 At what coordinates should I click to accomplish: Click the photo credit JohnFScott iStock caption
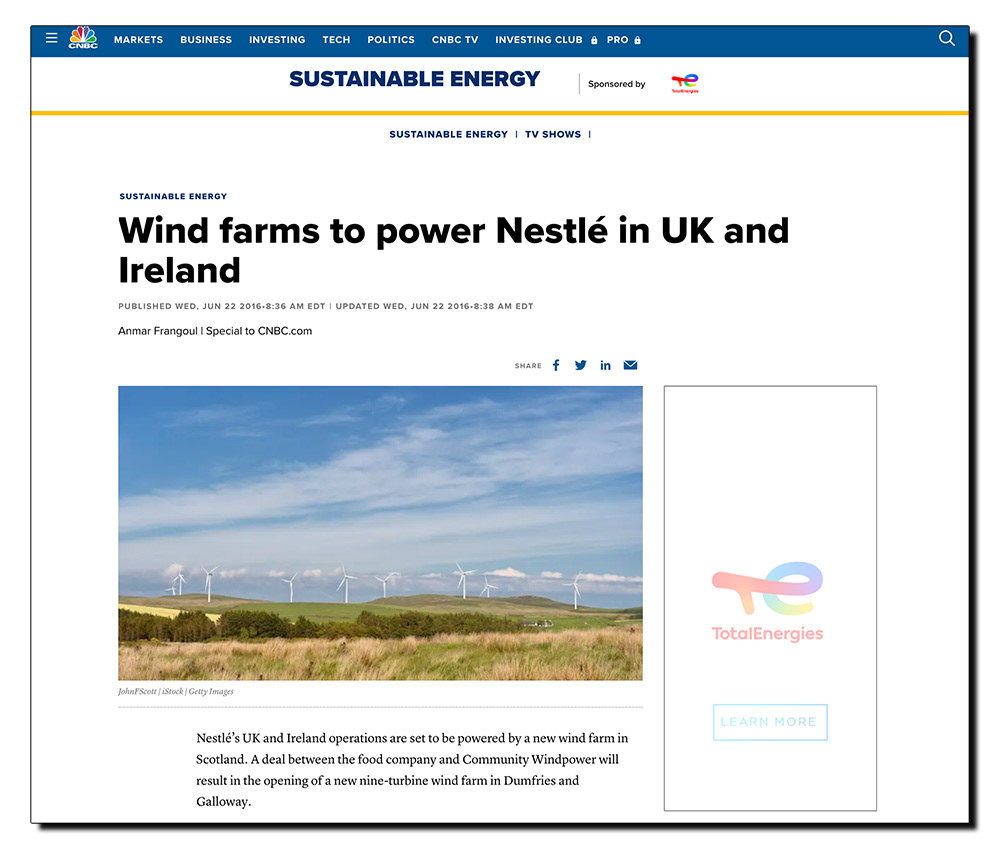click(x=175, y=691)
